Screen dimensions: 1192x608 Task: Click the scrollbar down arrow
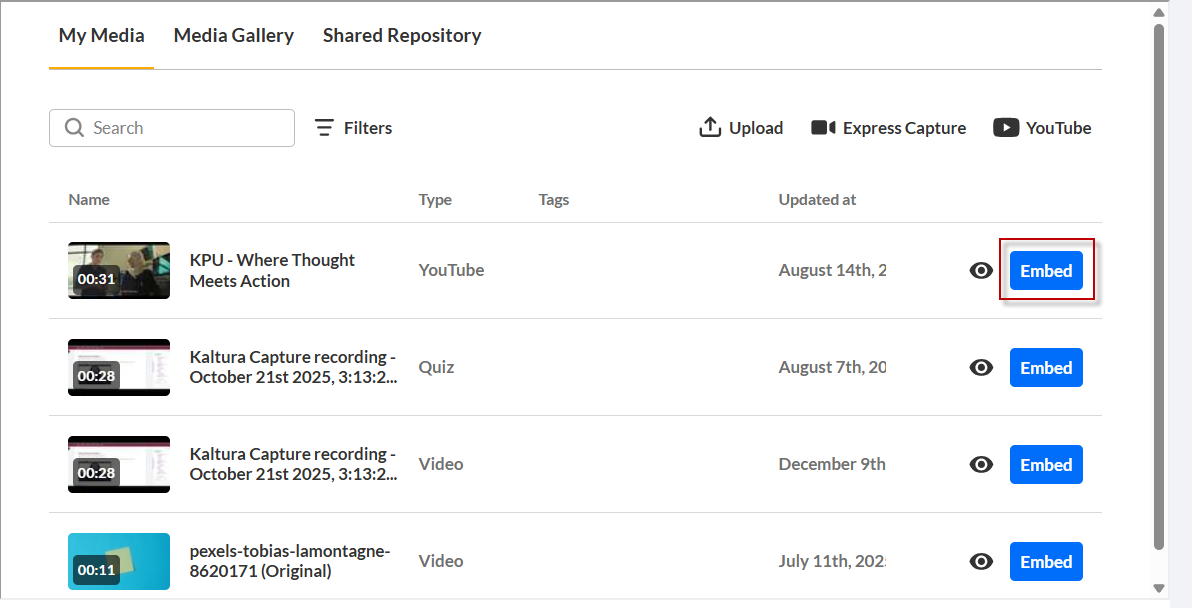pos(1159,588)
